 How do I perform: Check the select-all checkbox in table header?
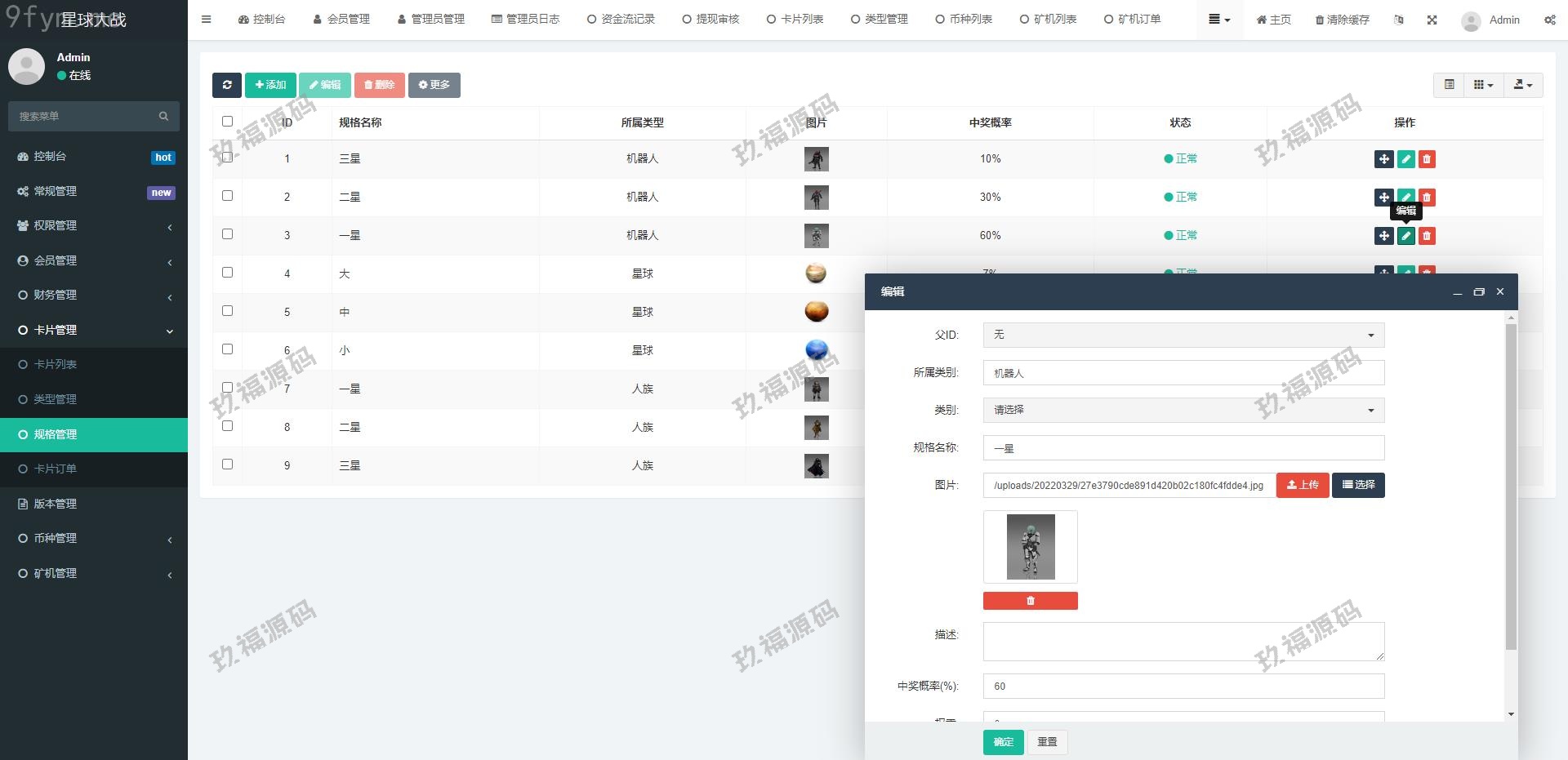pyautogui.click(x=228, y=122)
